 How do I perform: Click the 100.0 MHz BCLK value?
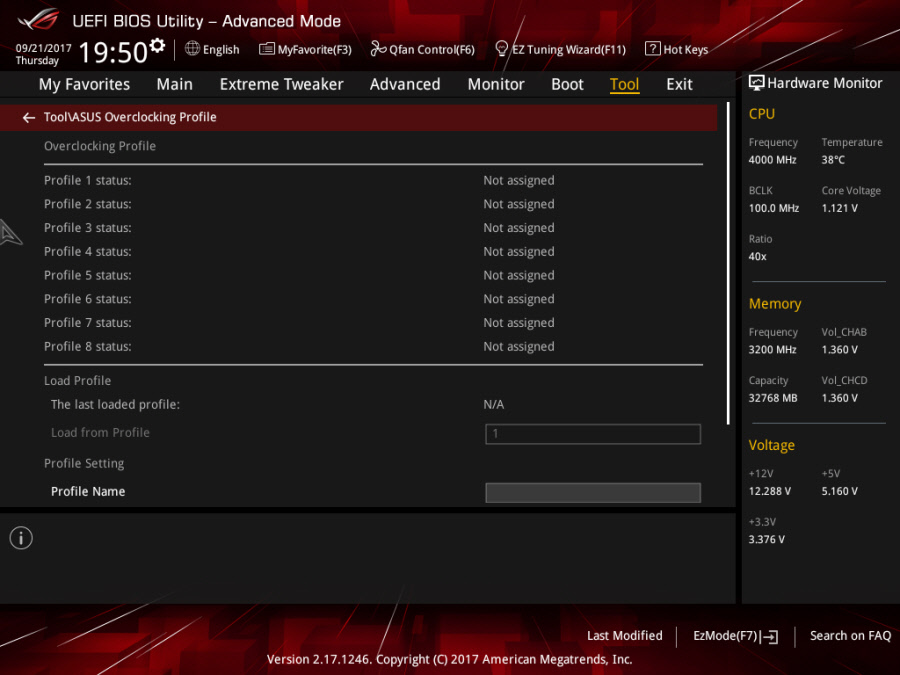tap(774, 208)
